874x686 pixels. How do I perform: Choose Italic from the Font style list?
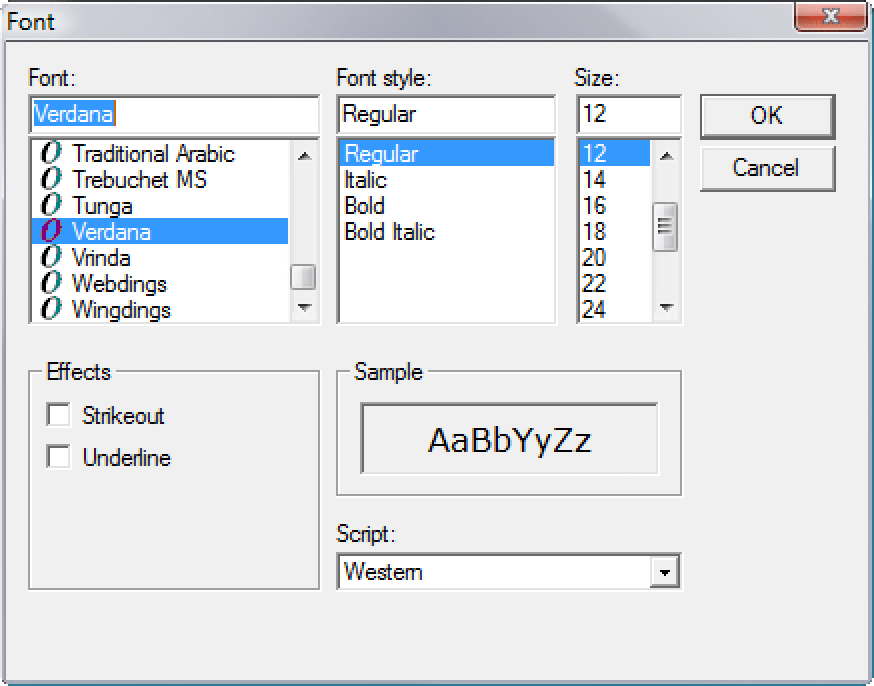coord(365,180)
